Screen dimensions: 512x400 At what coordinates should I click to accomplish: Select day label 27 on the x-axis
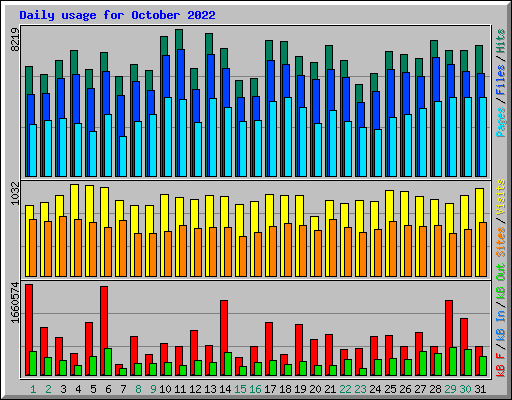[x=420, y=389]
